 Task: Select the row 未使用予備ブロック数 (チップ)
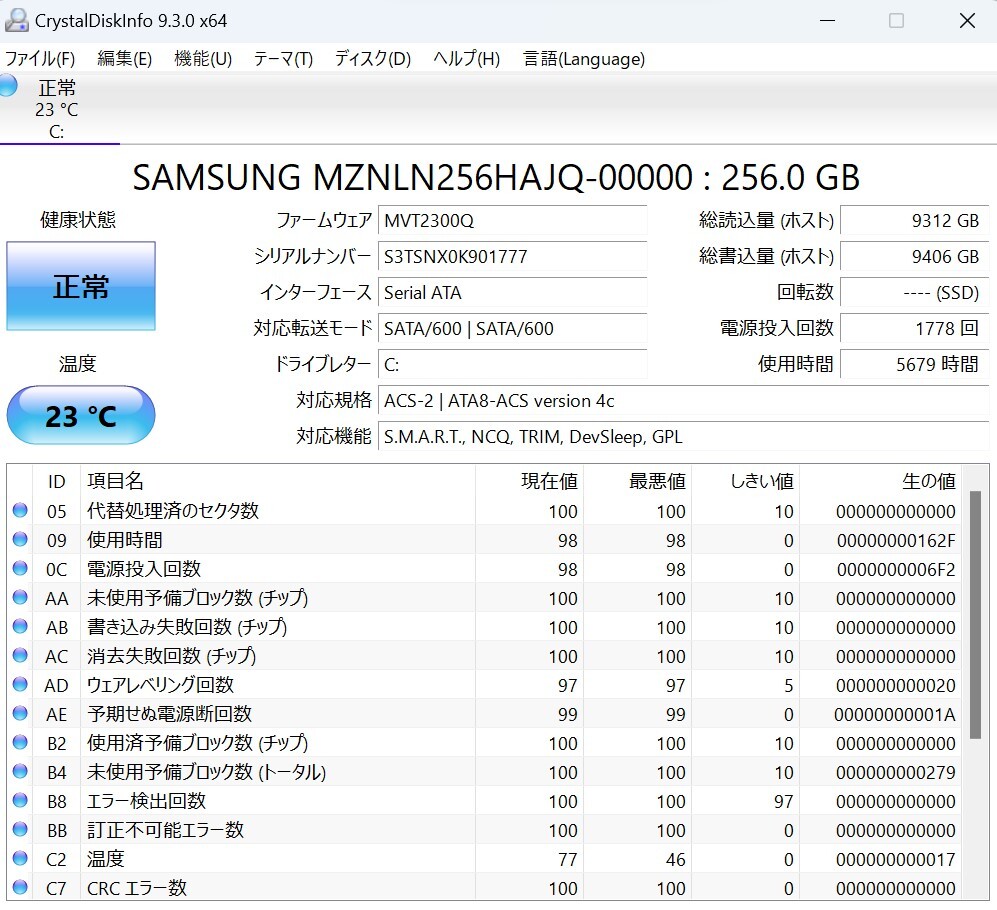(486, 598)
